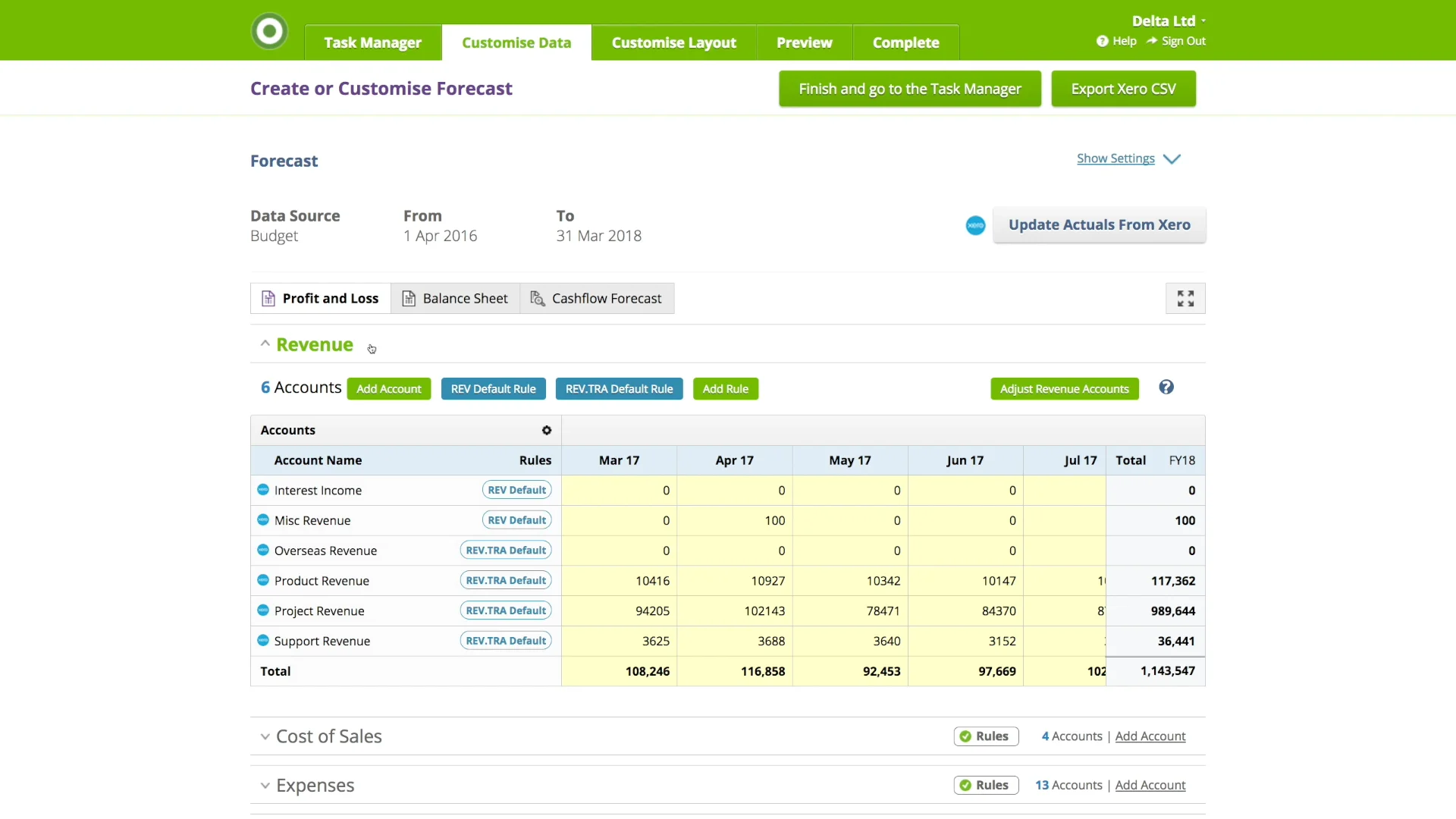Click the Accounts column gear settings icon
This screenshot has height=819, width=1456.
click(x=547, y=431)
